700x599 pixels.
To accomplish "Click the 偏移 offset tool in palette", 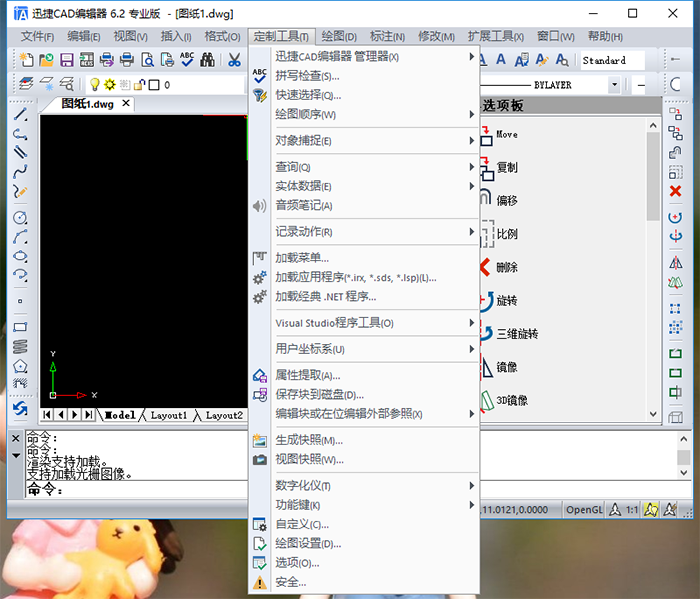I will (507, 201).
